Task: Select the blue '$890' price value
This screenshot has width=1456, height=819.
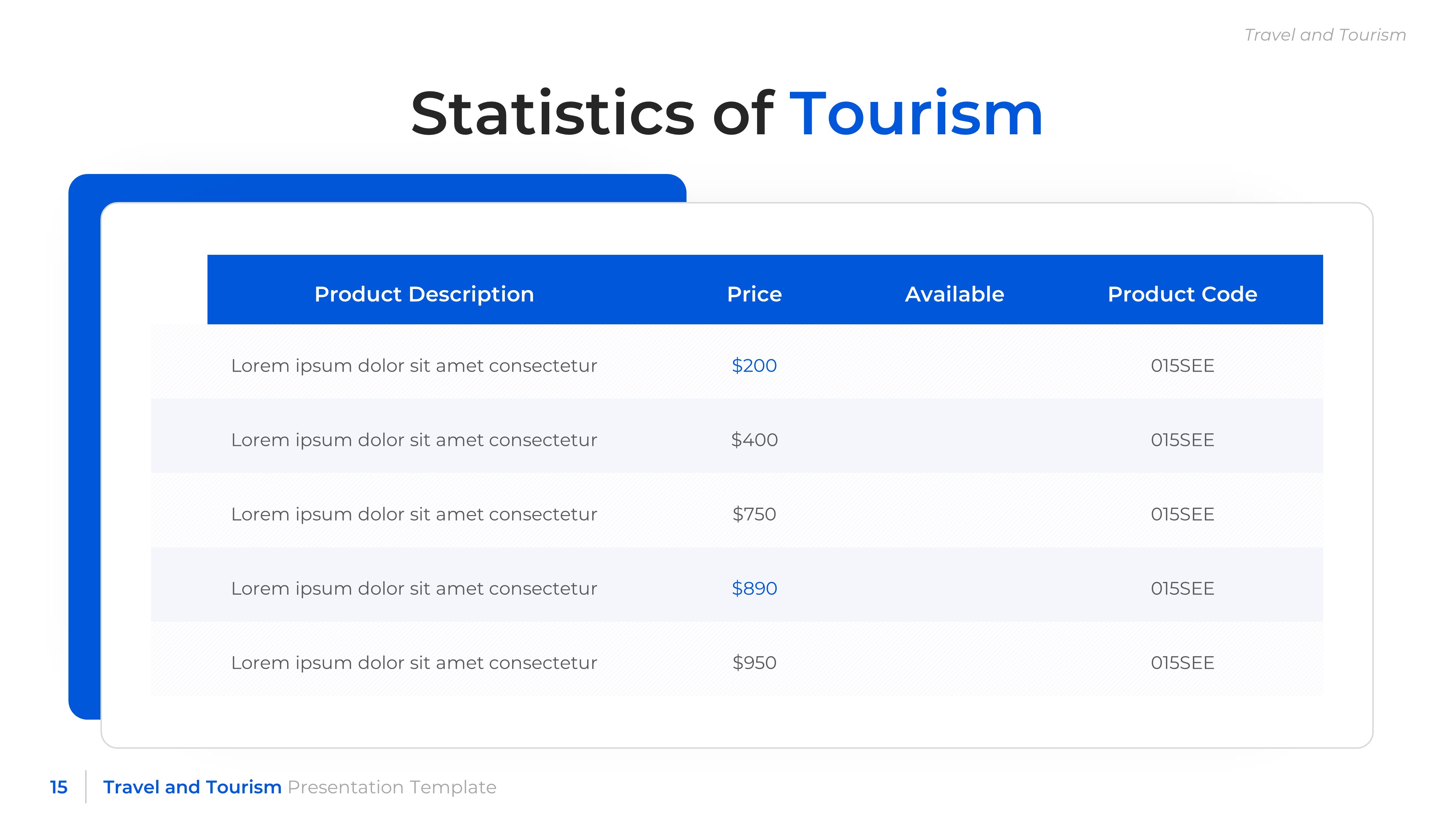Action: pyautogui.click(x=754, y=589)
